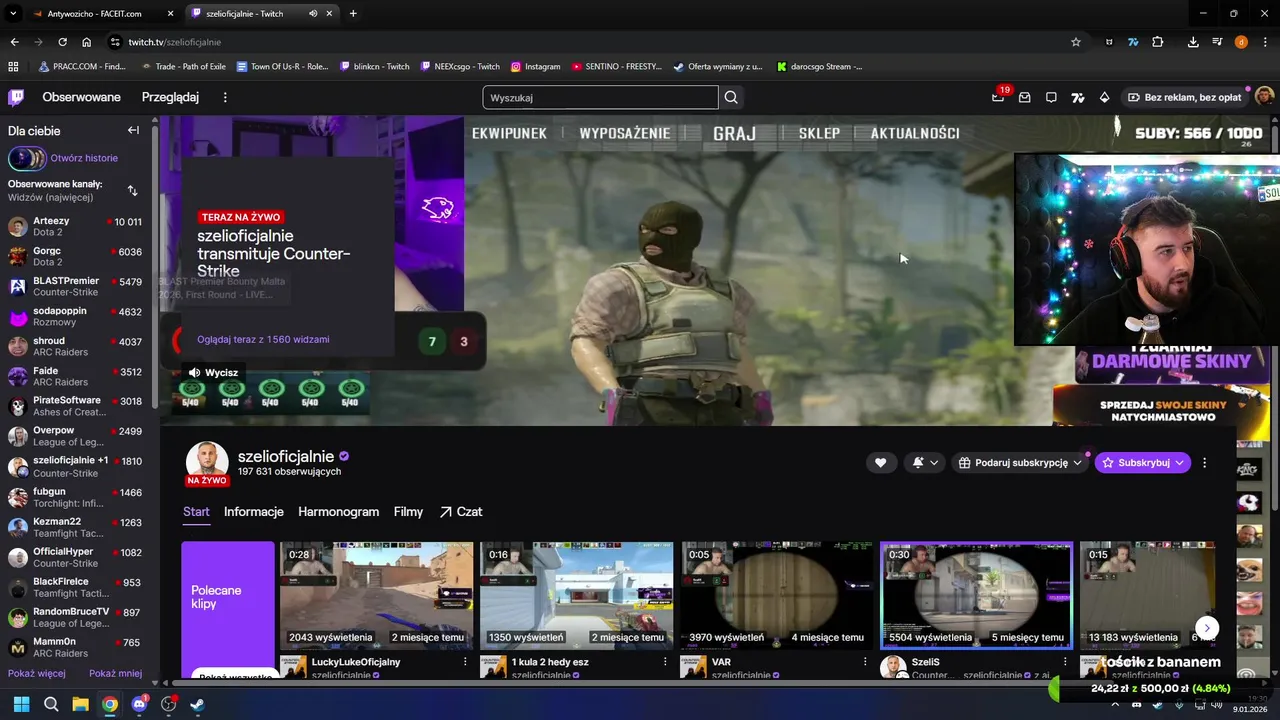Expand the Subskrybuj dropdown
This screenshot has width=1280, height=720.
click(x=1179, y=462)
